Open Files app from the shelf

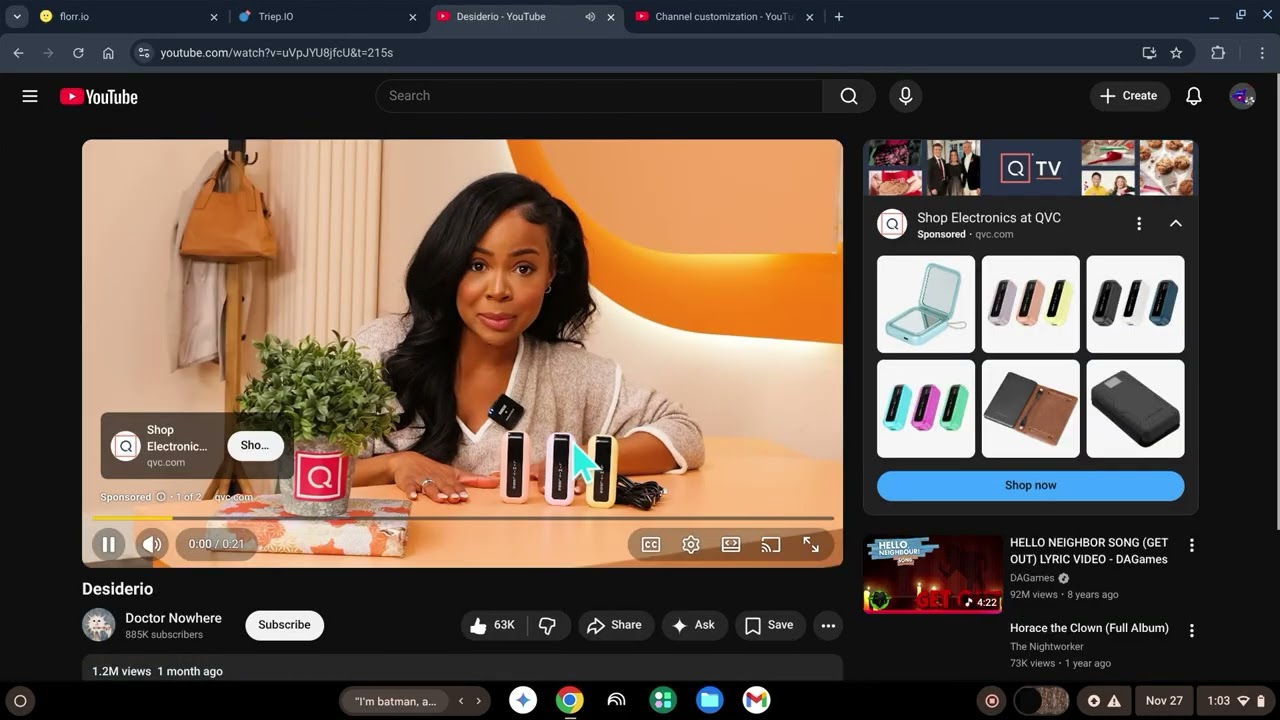point(710,701)
